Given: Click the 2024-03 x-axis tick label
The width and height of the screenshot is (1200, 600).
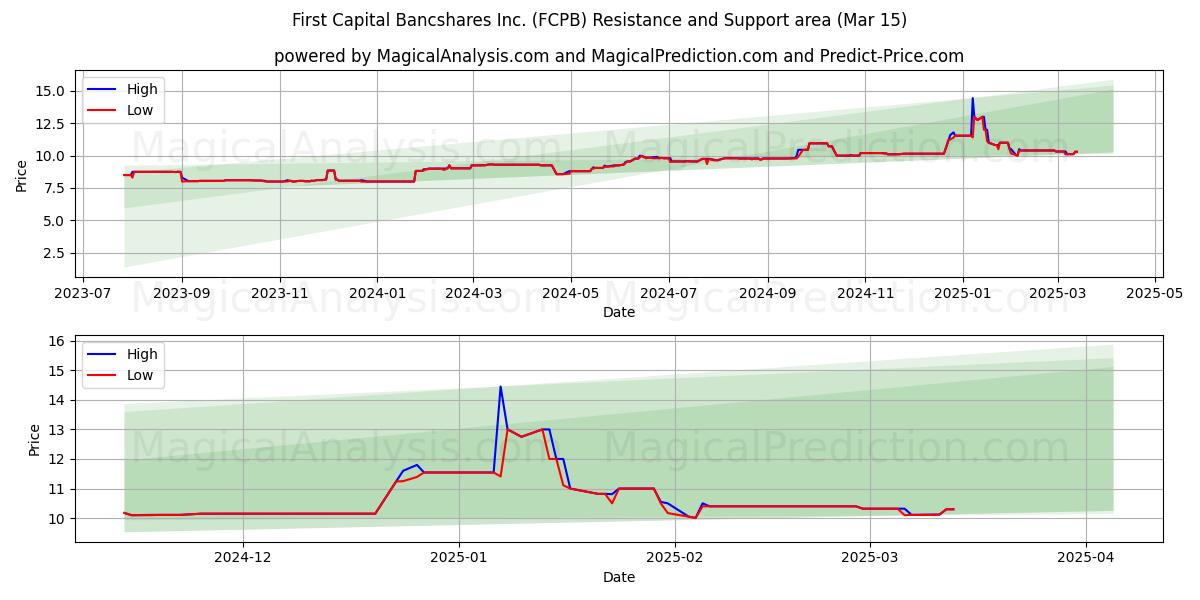Looking at the screenshot, I should pos(473,294).
